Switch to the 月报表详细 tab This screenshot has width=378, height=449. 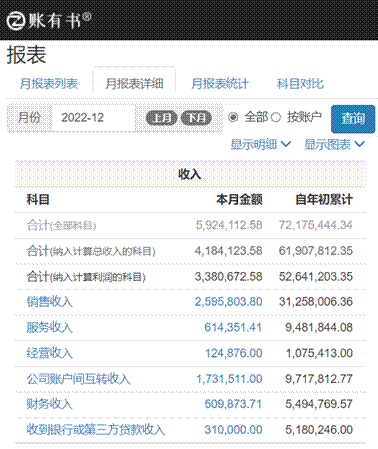pos(134,83)
